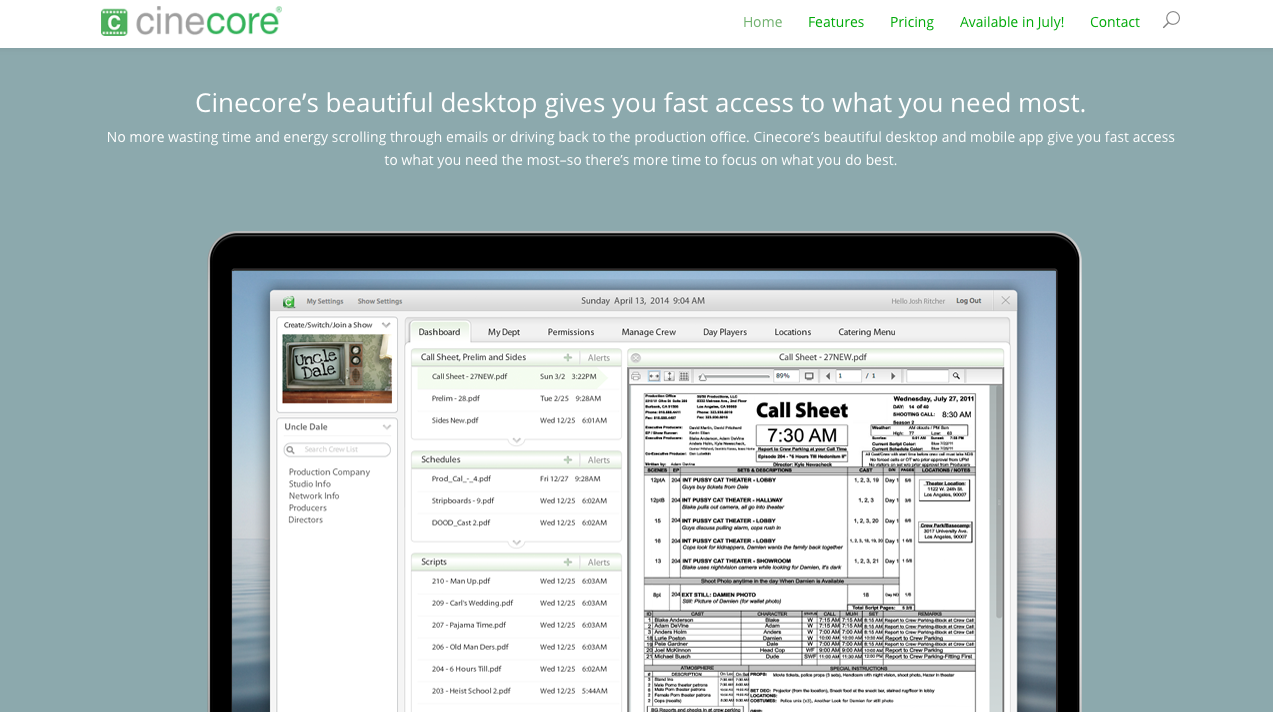Viewport: 1273px width, 712px height.
Task: Select Production Company in the crew list
Action: [329, 472]
